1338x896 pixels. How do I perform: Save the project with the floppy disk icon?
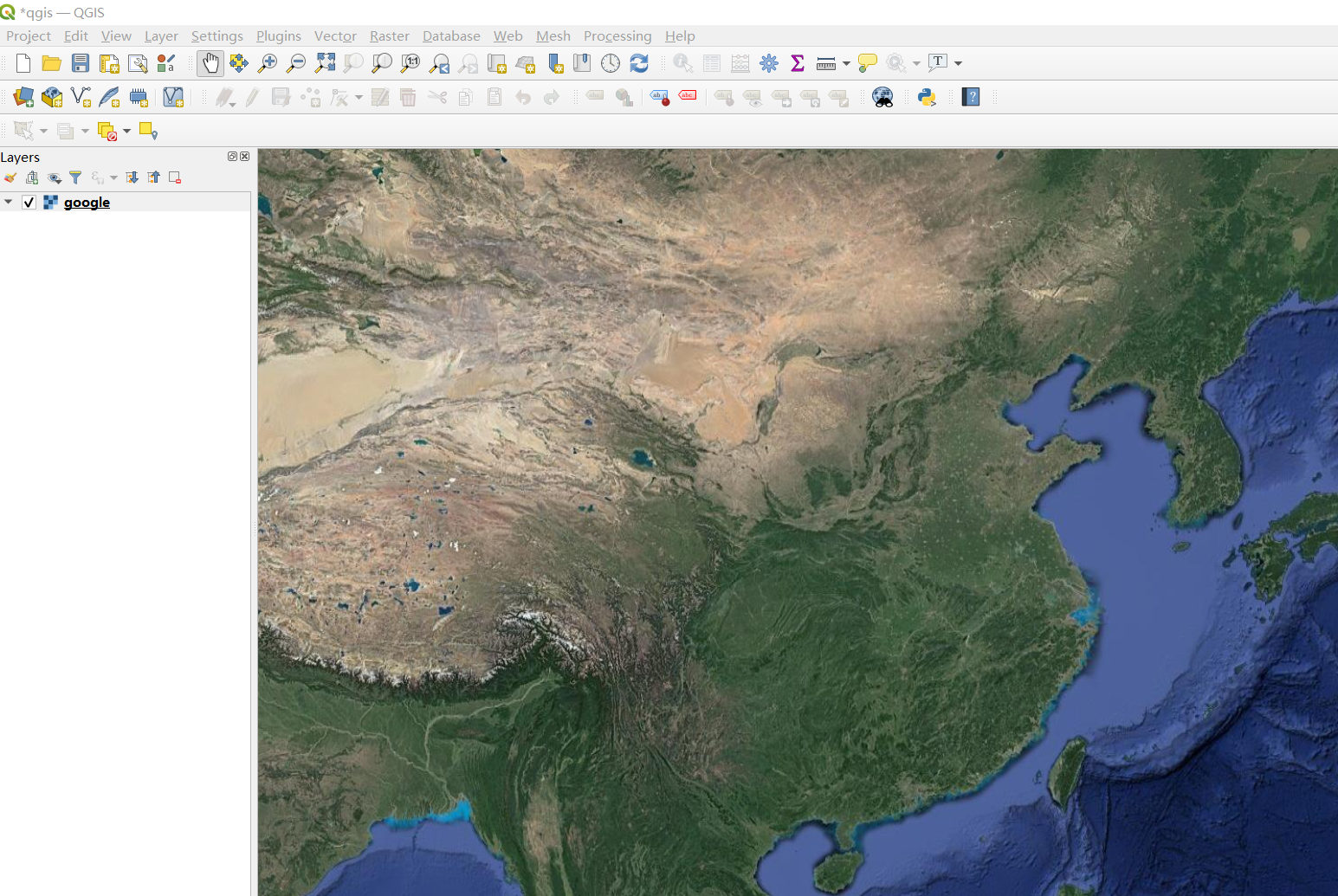pos(81,63)
